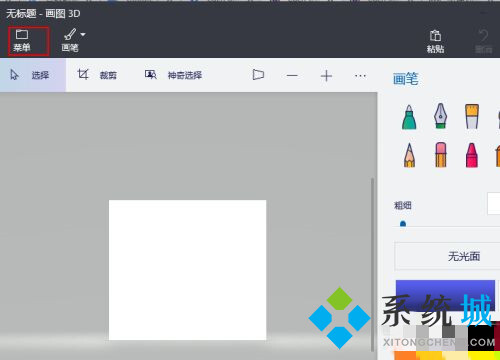Zoom out with the minus icon
The height and width of the screenshot is (360, 500).
pyautogui.click(x=292, y=76)
